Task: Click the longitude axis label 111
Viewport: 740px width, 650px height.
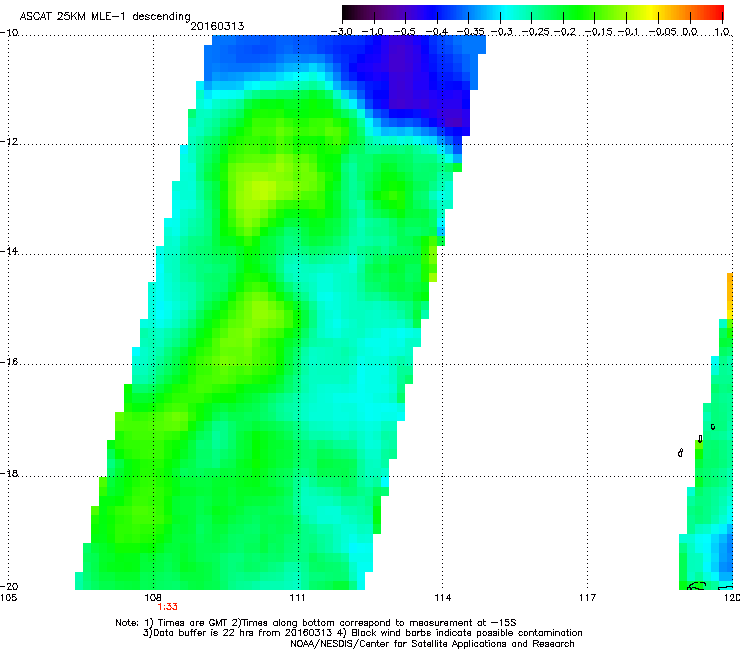Action: [297, 598]
